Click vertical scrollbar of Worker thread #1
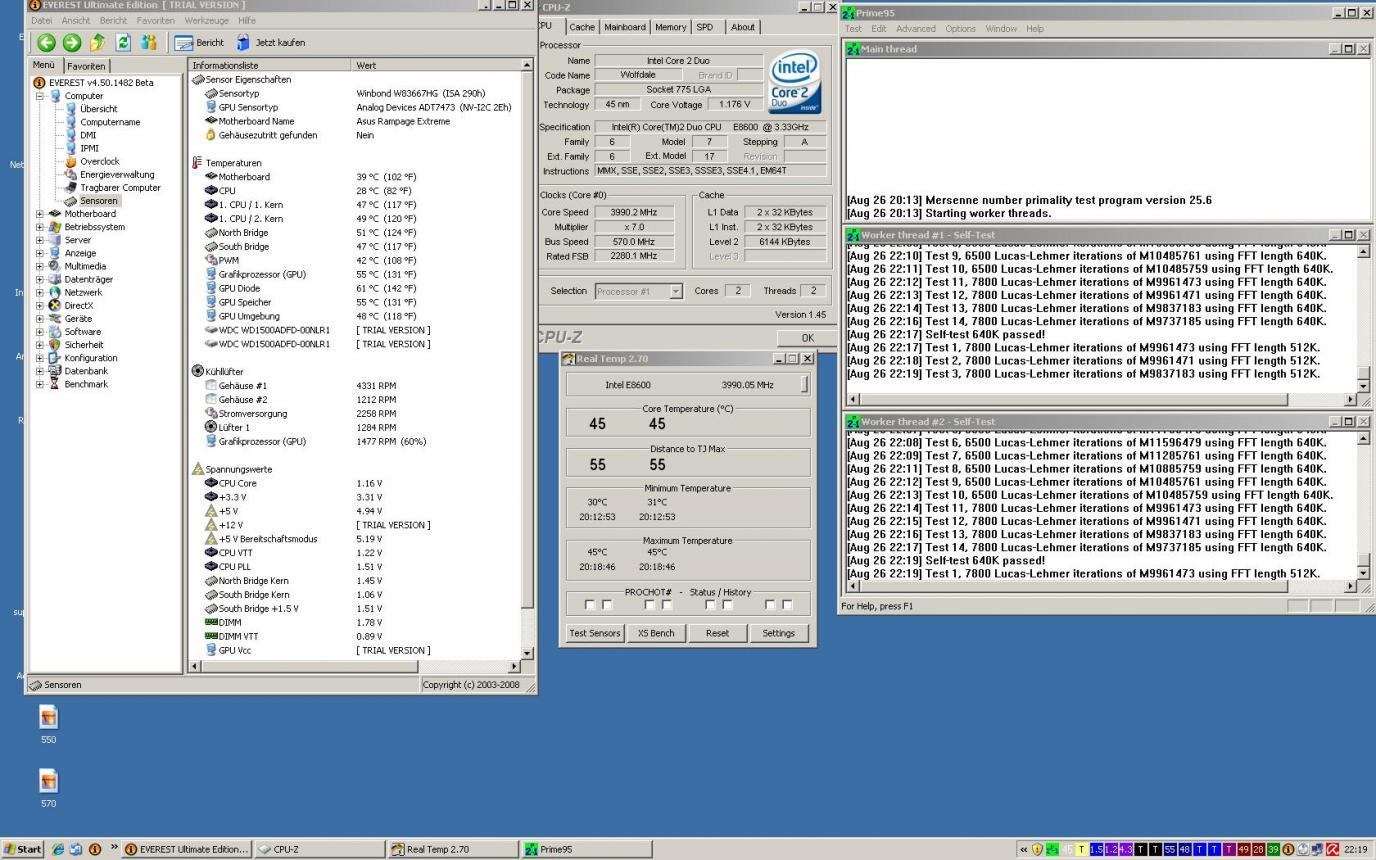The width and height of the screenshot is (1376, 860). (1363, 317)
